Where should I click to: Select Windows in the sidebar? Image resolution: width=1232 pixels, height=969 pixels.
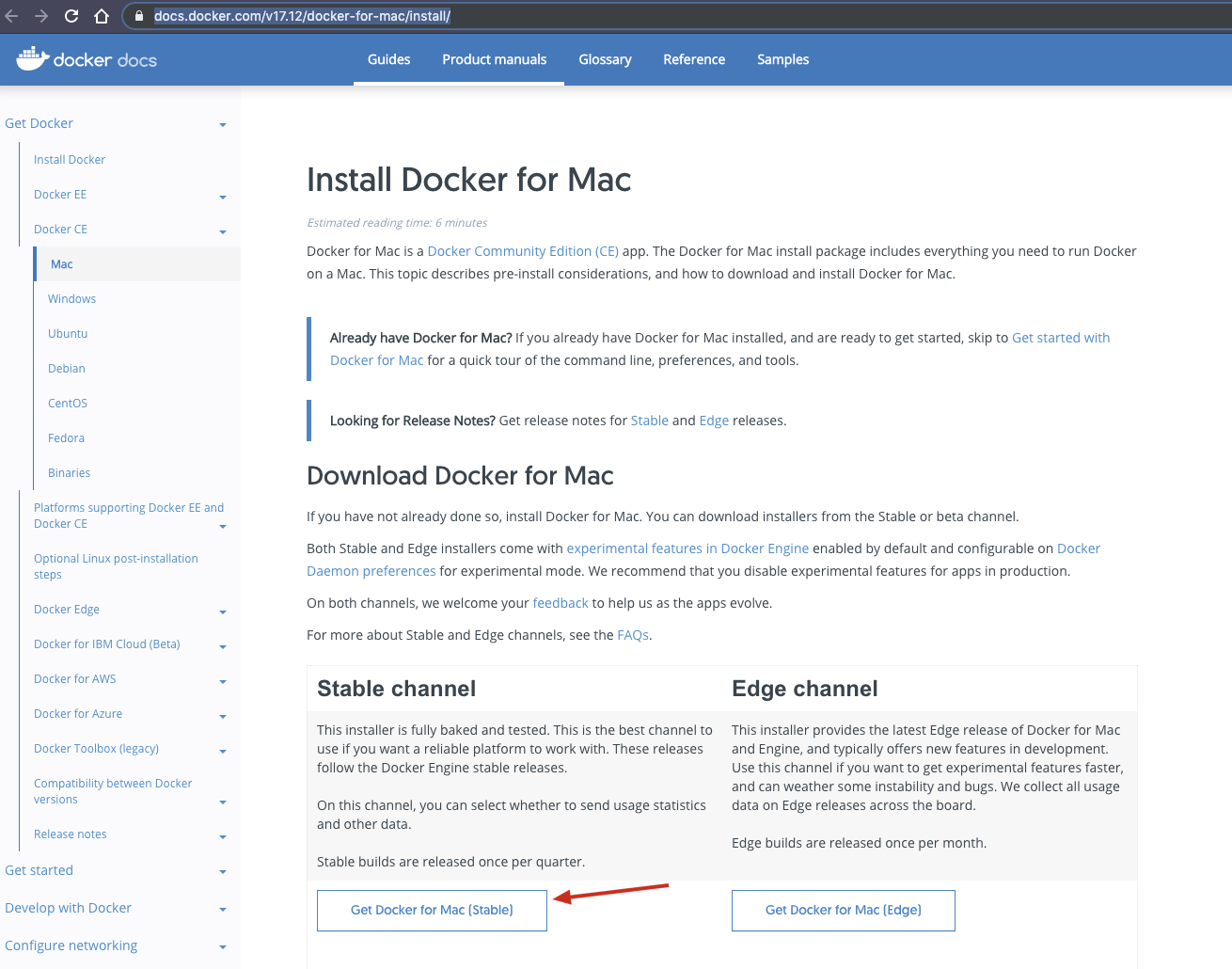[71, 299]
